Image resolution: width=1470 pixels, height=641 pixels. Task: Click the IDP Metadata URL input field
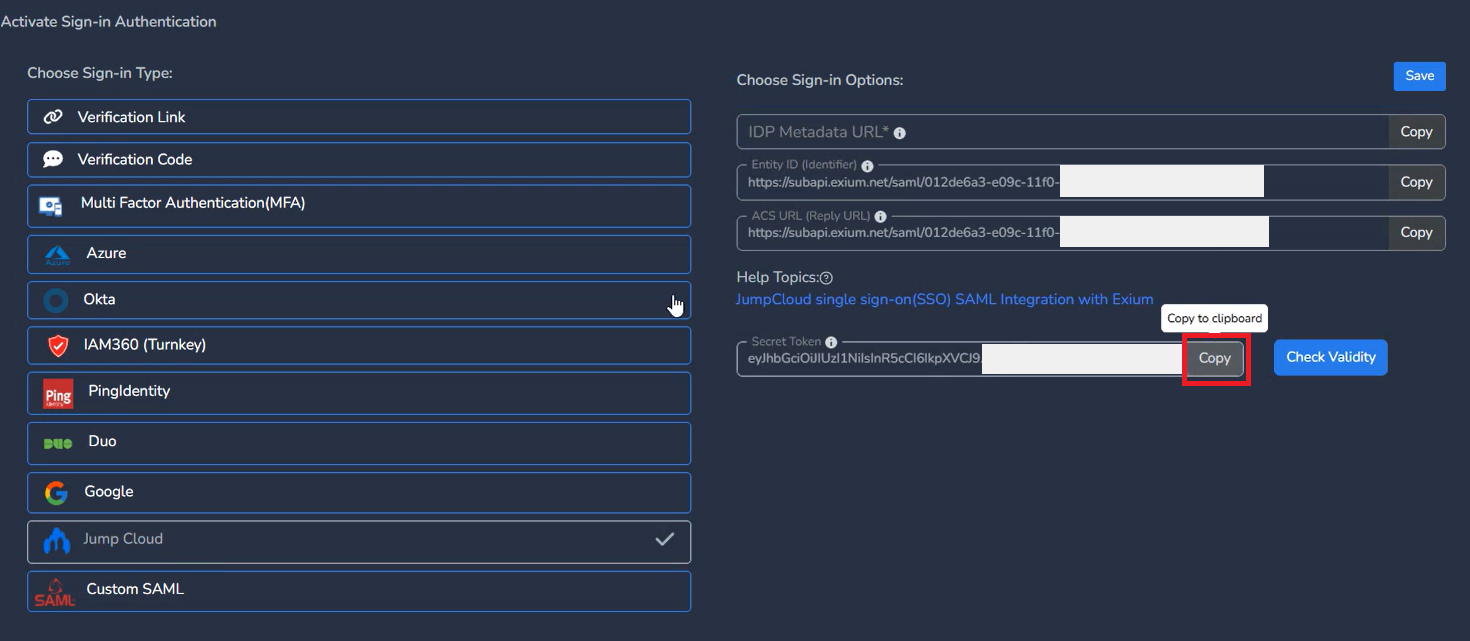(1063, 132)
